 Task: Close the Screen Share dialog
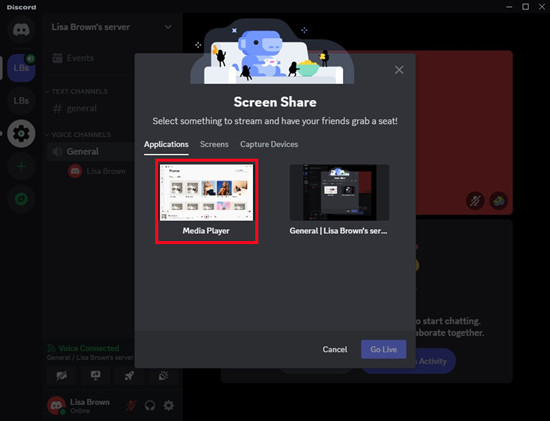399,70
